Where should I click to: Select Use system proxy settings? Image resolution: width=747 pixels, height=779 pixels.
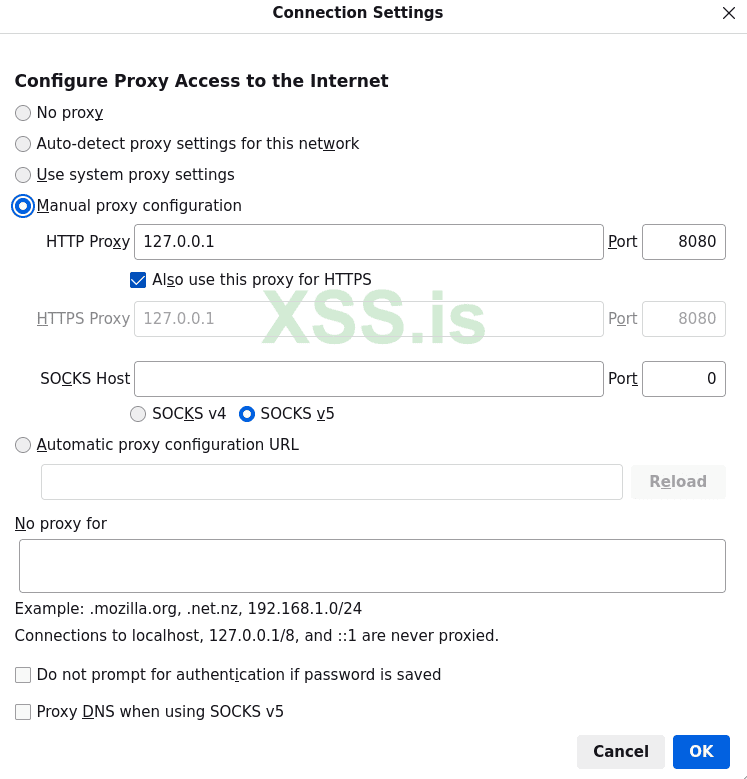click(x=23, y=175)
